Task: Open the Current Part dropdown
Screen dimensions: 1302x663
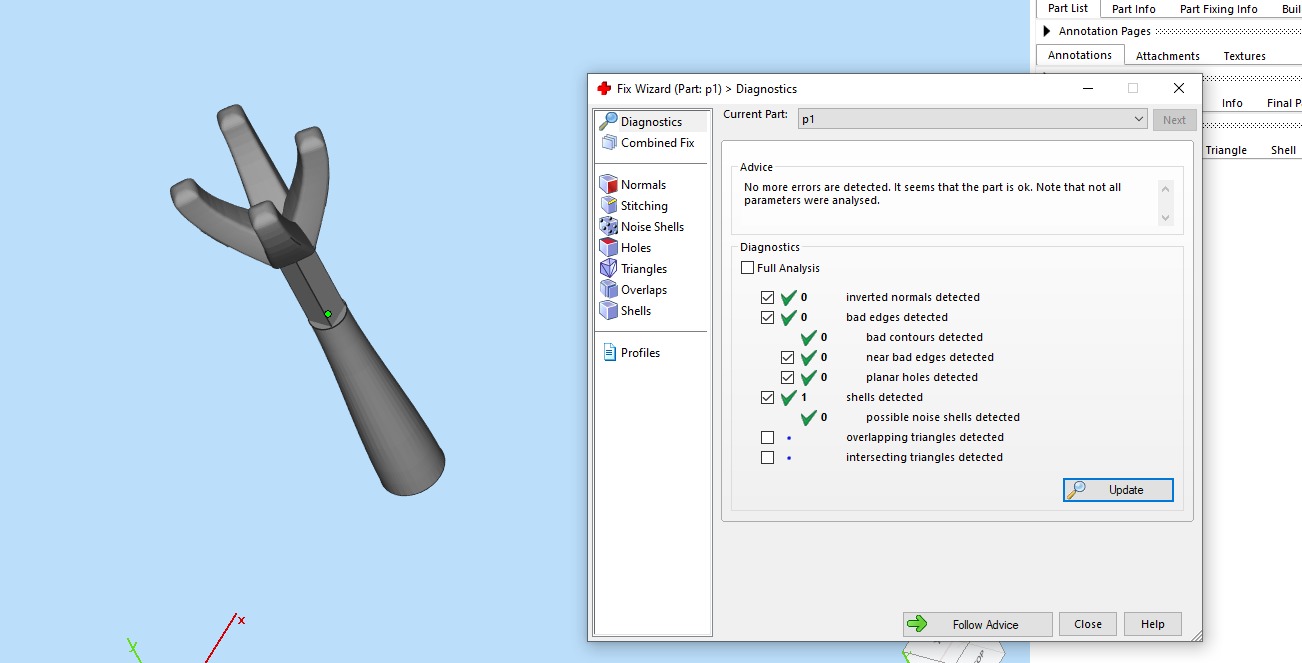Action: tap(972, 119)
